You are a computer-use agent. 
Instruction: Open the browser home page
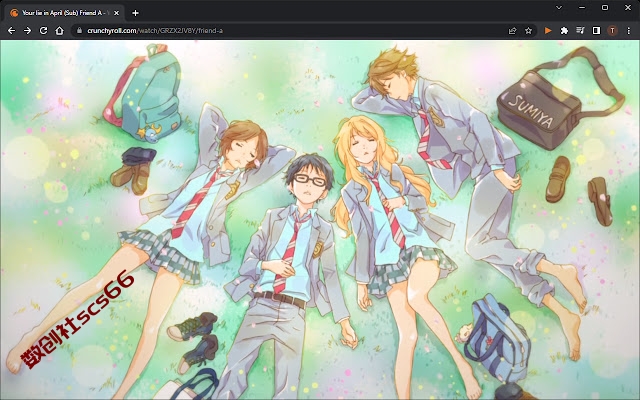[x=60, y=31]
